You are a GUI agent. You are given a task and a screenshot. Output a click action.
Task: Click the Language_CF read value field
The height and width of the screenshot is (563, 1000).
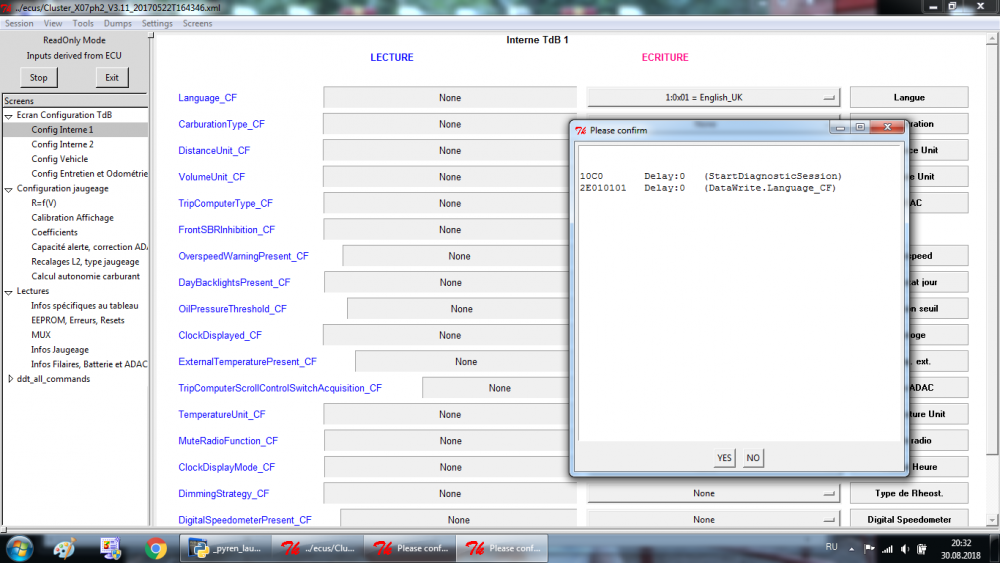(x=450, y=98)
